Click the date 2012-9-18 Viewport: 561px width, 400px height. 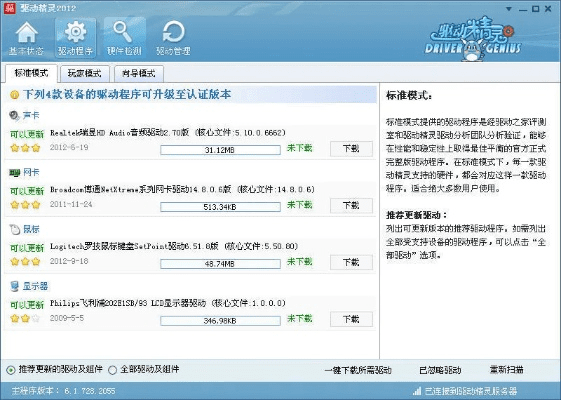(x=69, y=261)
